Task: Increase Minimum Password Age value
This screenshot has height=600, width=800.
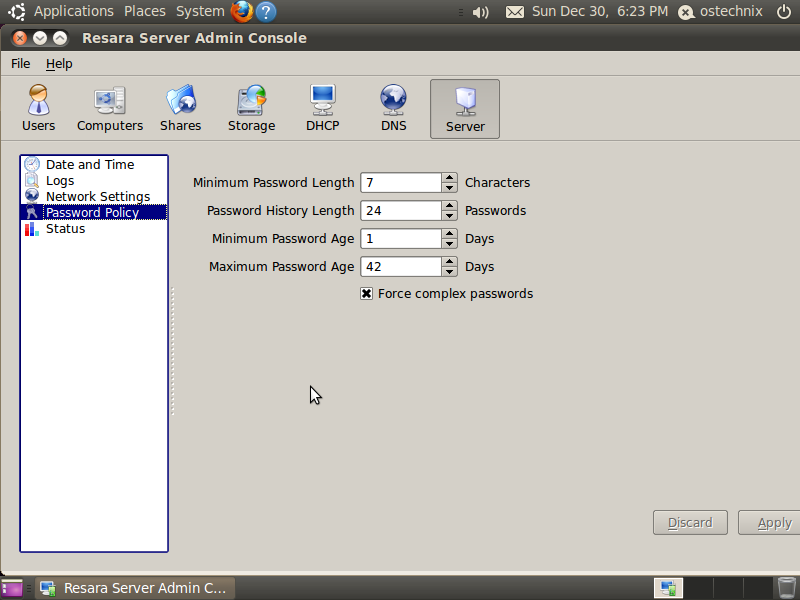Action: coord(449,234)
